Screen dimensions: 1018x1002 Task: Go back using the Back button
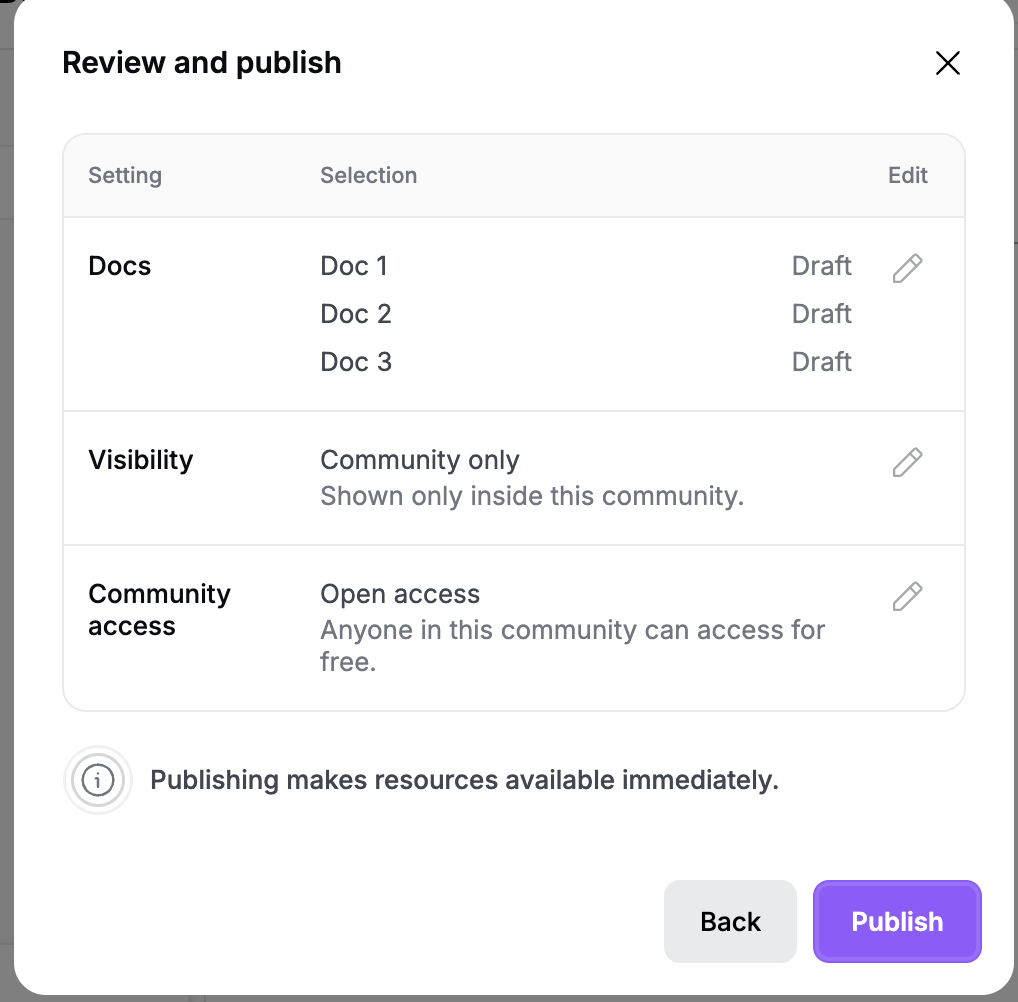(730, 921)
